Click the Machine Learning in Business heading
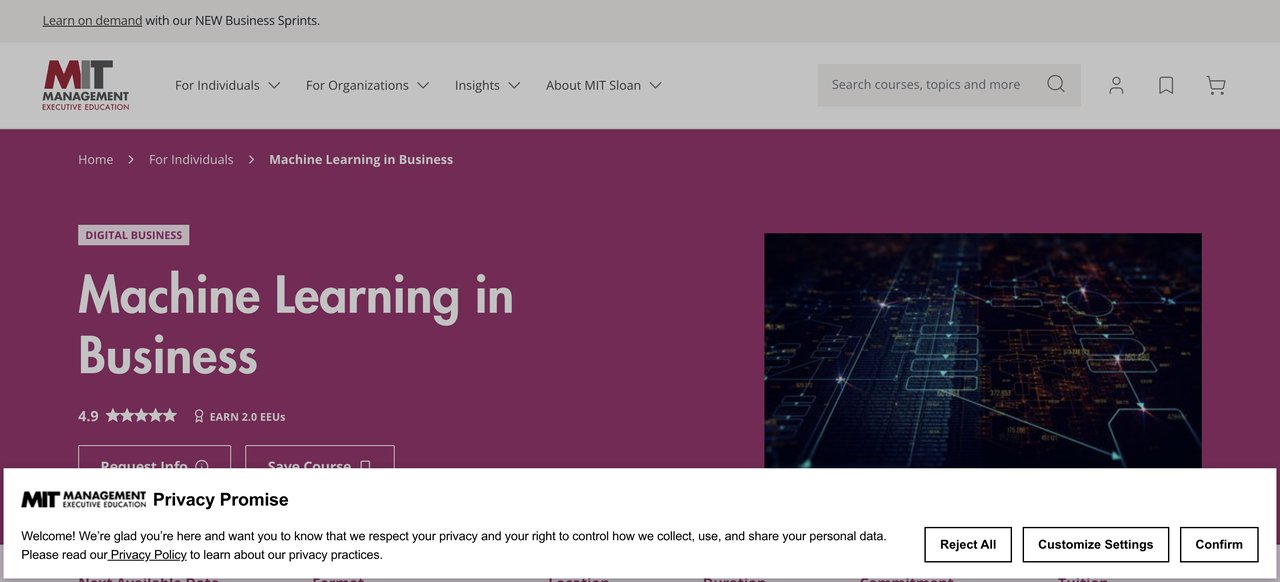The height and width of the screenshot is (582, 1280). [x=296, y=325]
